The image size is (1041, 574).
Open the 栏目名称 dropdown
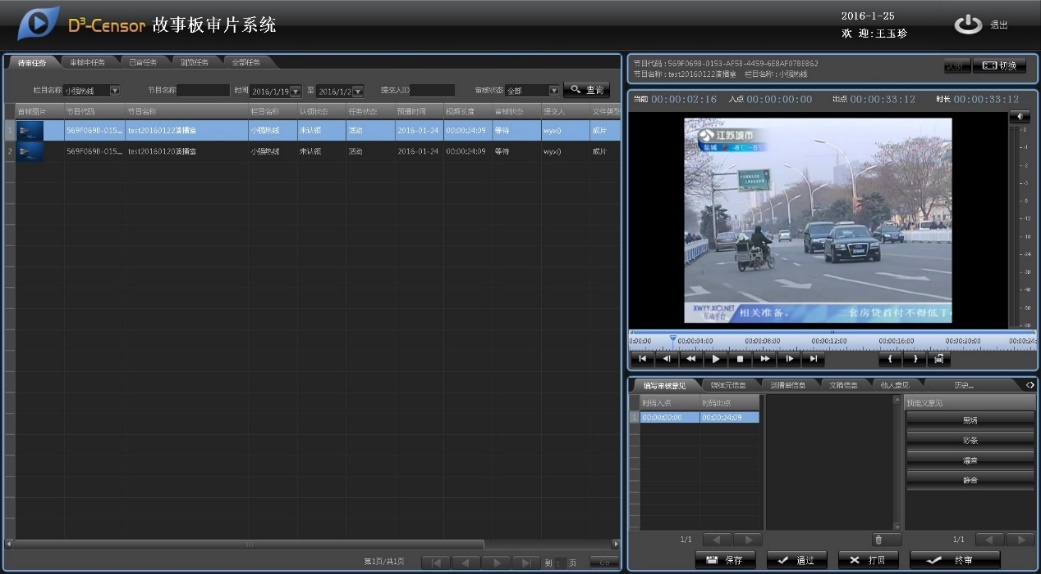[x=114, y=91]
